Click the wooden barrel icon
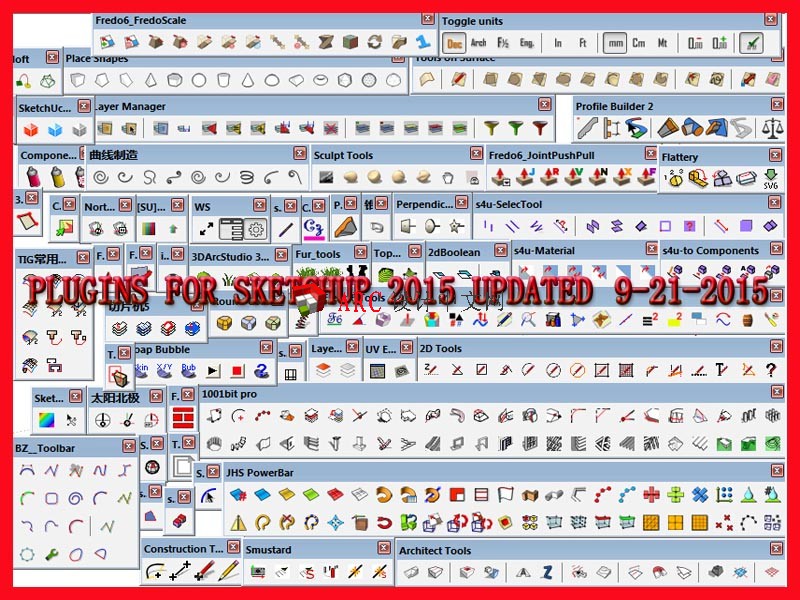Screen dimensions: 800x600 (747, 319)
